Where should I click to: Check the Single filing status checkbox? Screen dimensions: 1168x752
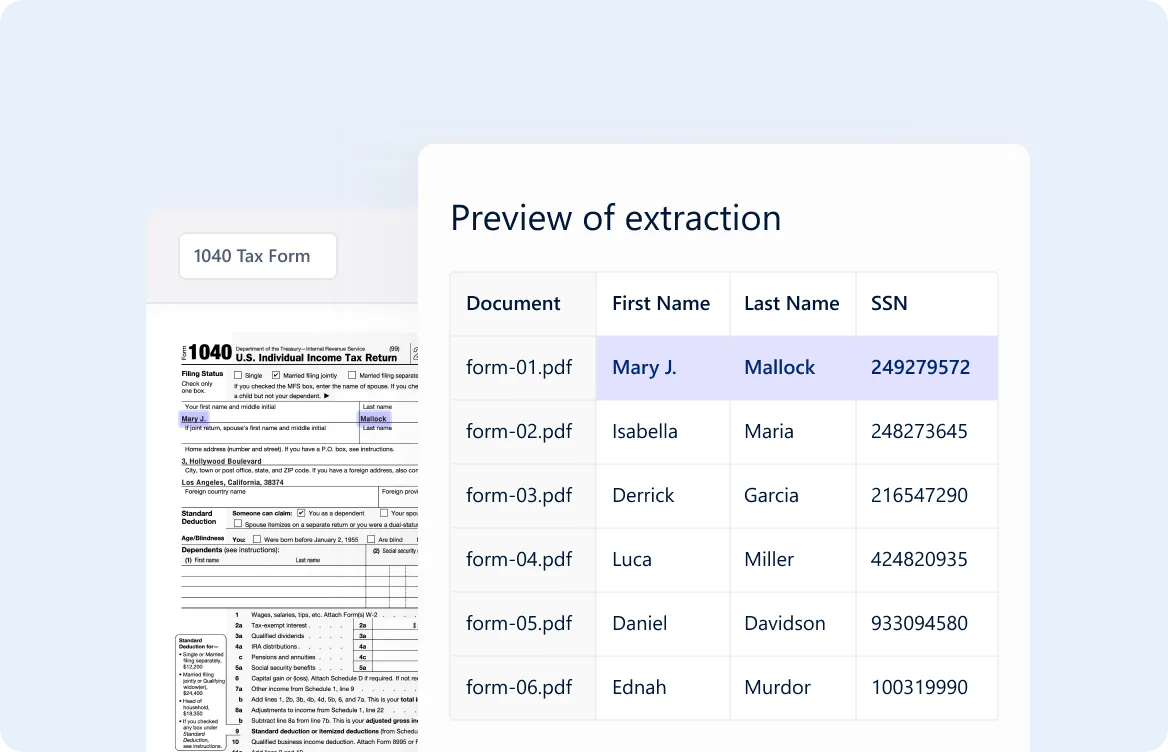tap(238, 375)
